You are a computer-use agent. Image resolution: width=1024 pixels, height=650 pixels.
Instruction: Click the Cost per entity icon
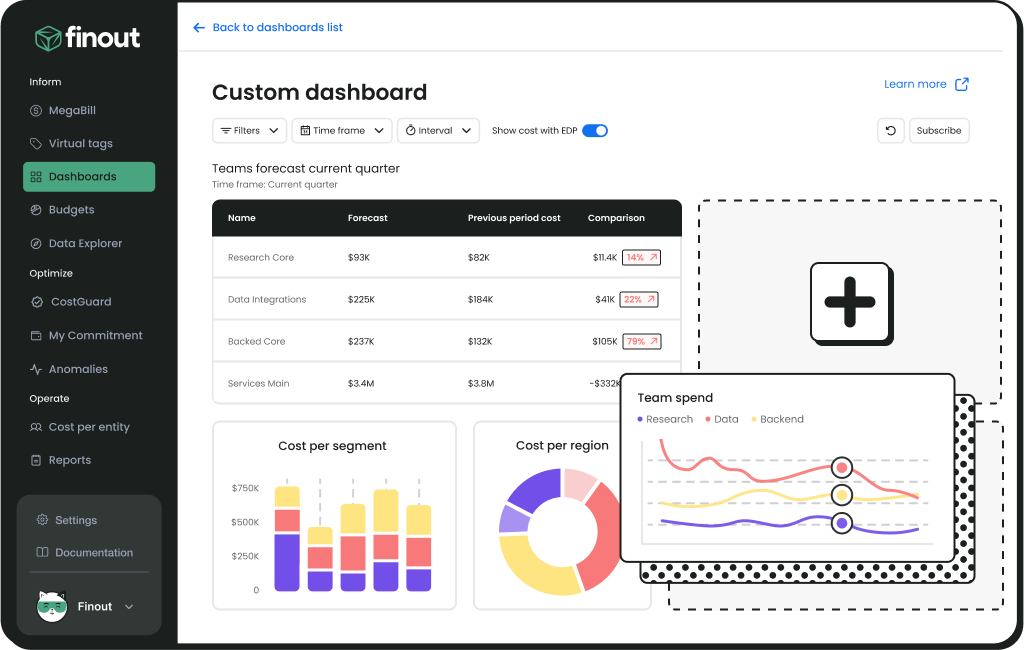[x=36, y=426]
